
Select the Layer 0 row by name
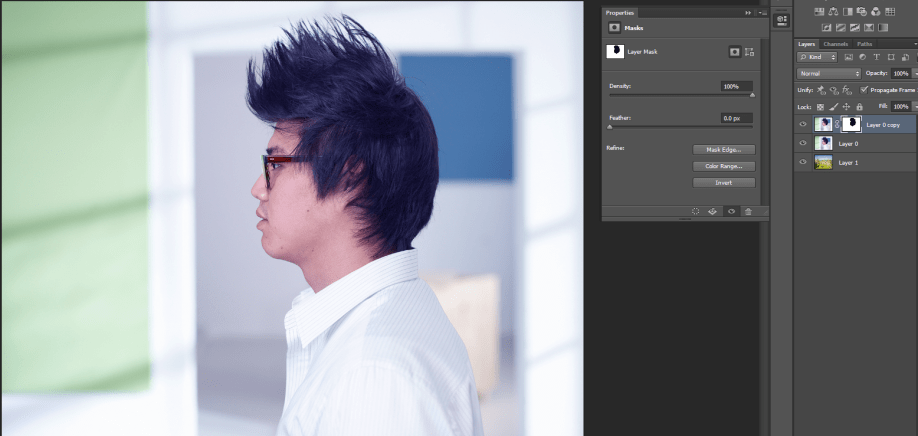[x=848, y=143]
